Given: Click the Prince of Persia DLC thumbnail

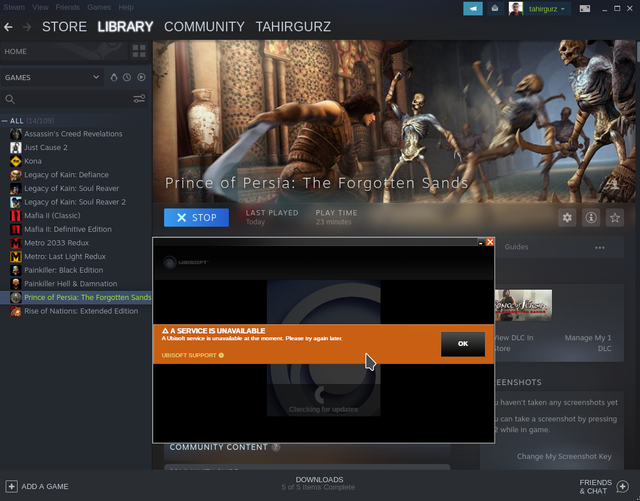Looking at the screenshot, I should tap(524, 305).
